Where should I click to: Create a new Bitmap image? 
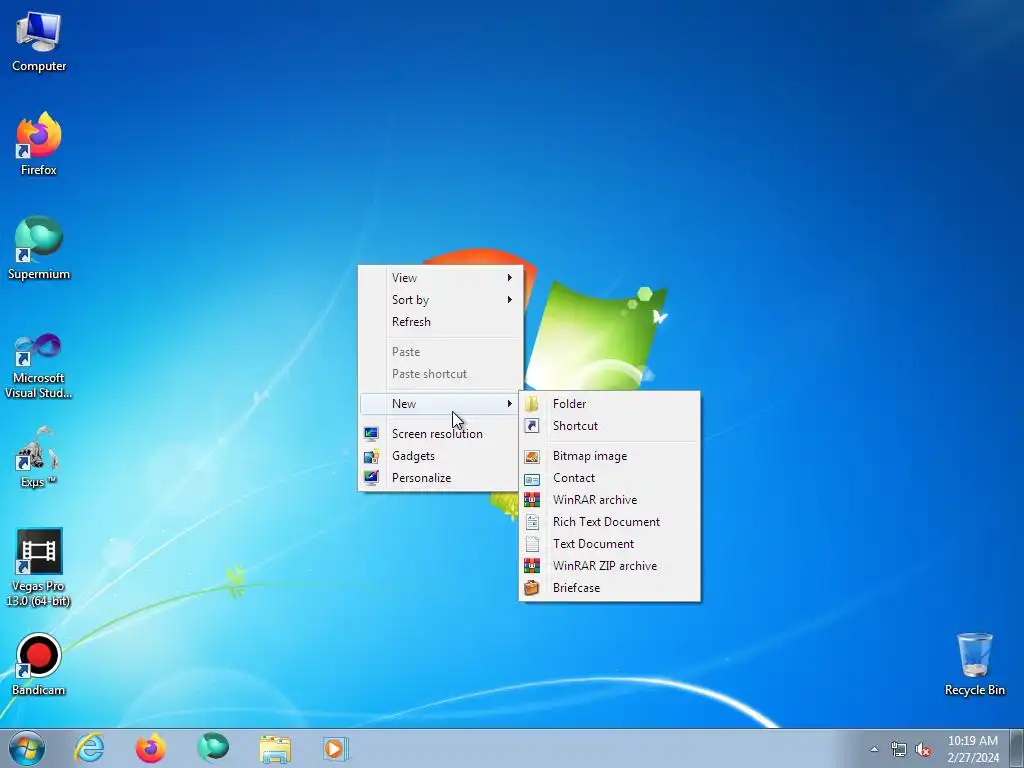609,456
